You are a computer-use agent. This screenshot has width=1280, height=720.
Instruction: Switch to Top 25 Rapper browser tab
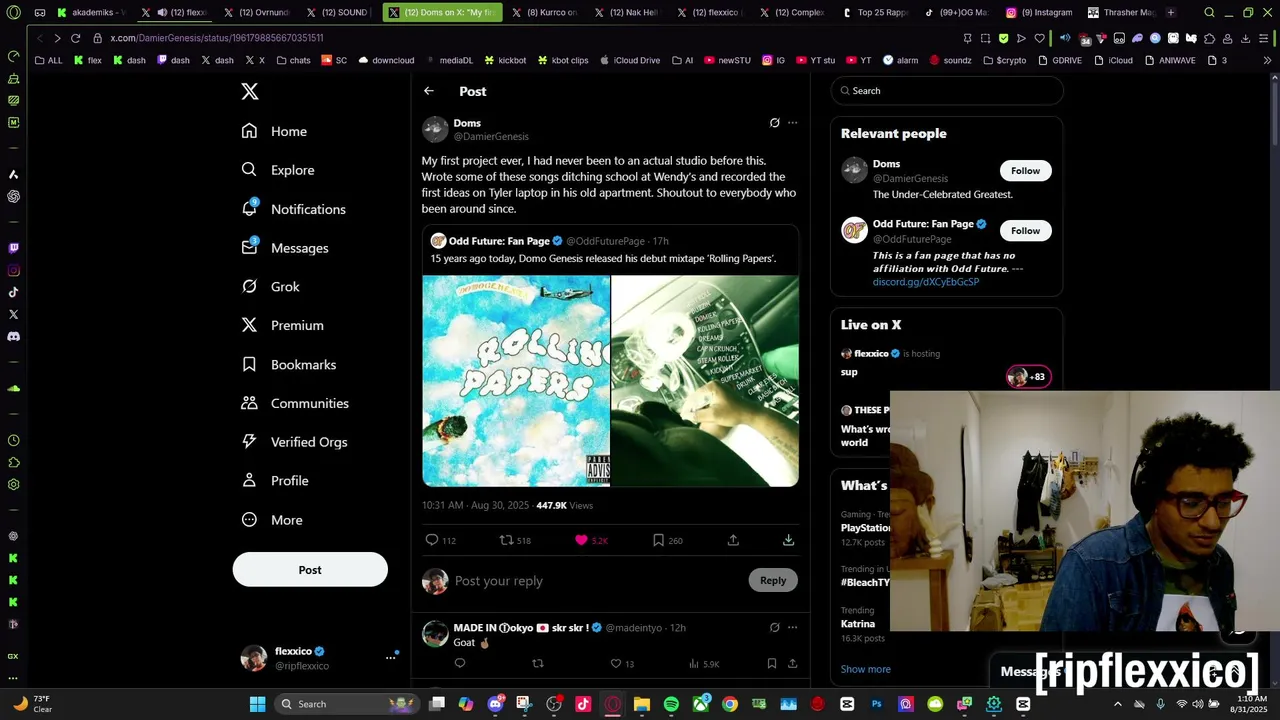click(x=874, y=13)
